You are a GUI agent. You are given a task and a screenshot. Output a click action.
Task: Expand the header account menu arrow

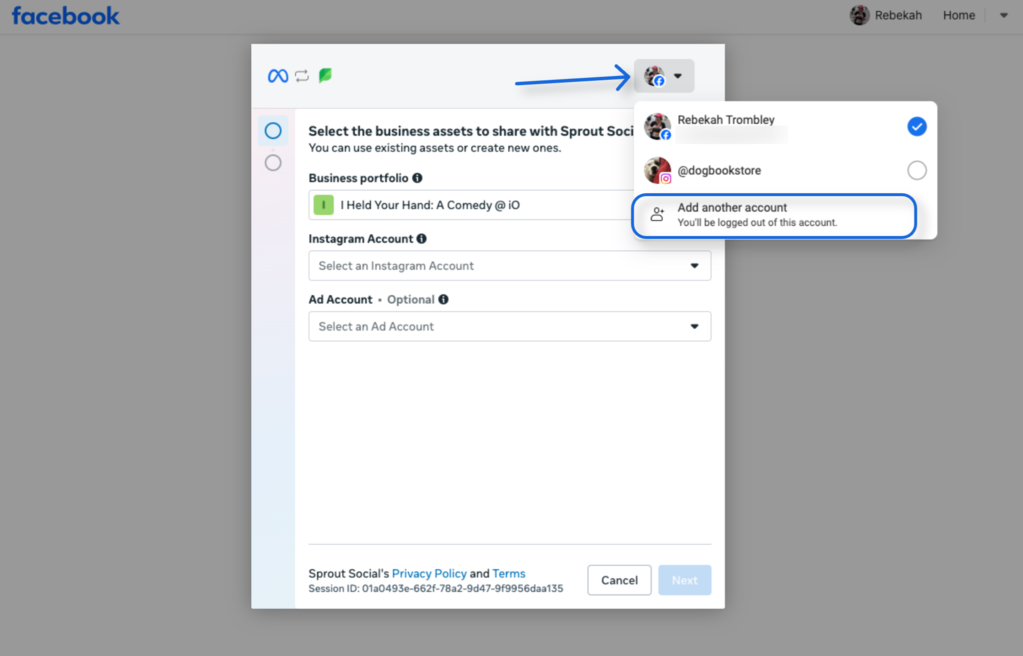[x=1003, y=15]
